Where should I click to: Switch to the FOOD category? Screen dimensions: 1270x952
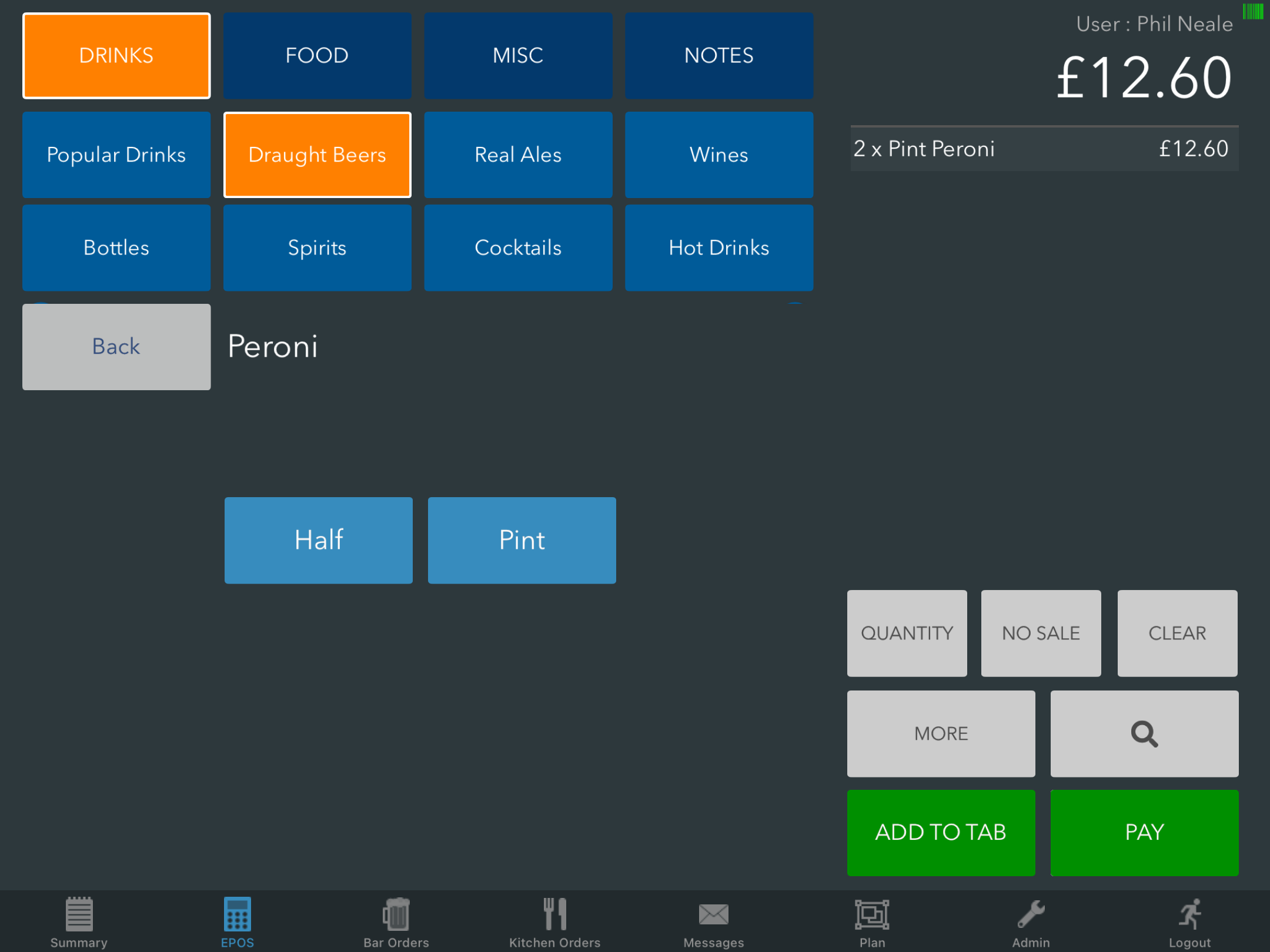click(x=317, y=56)
